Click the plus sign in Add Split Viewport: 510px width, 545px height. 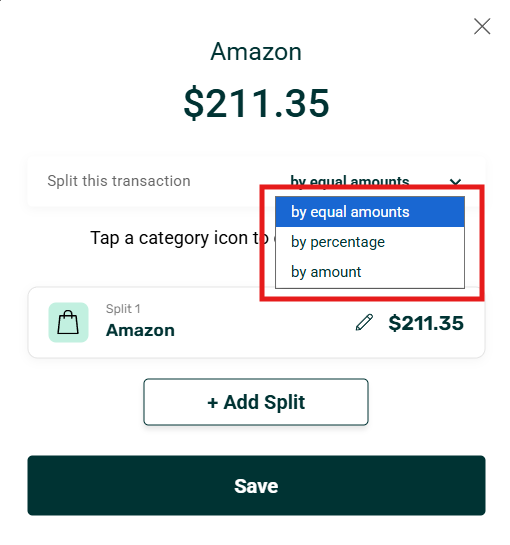tap(212, 402)
